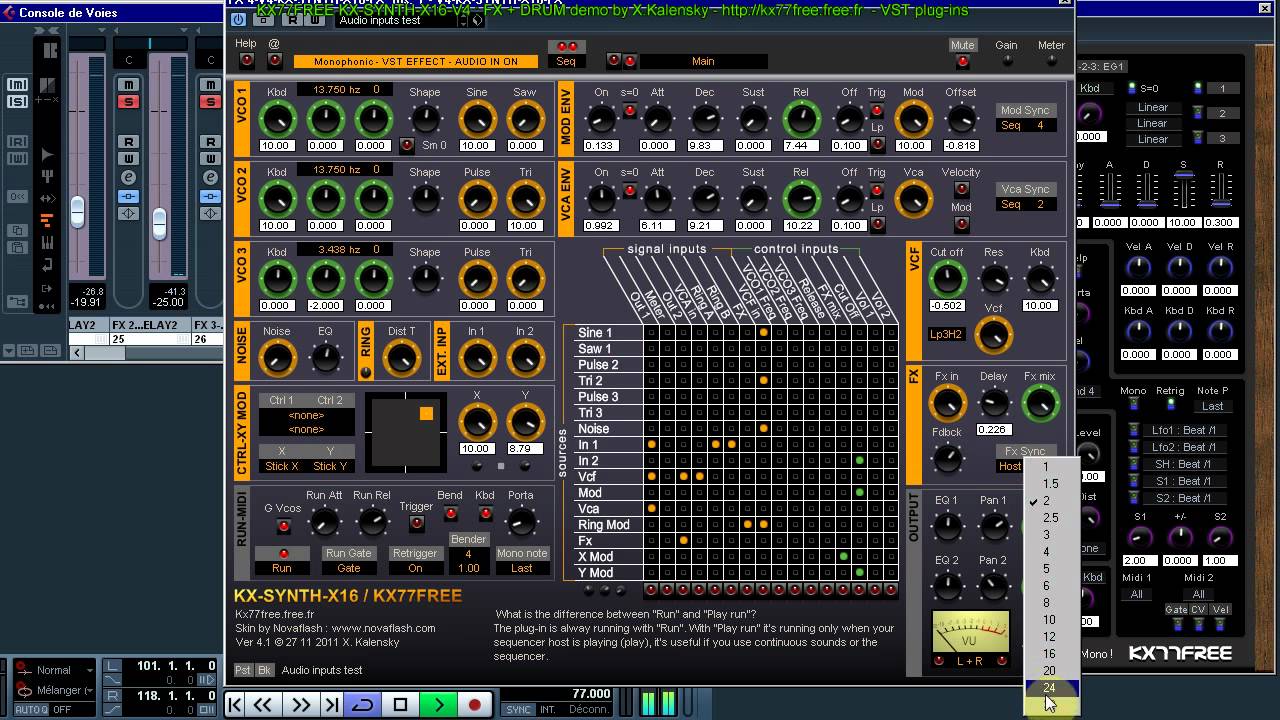Pick 12 in the Fx Sync menu
Screen dimensions: 1280x720
pyautogui.click(x=1051, y=637)
